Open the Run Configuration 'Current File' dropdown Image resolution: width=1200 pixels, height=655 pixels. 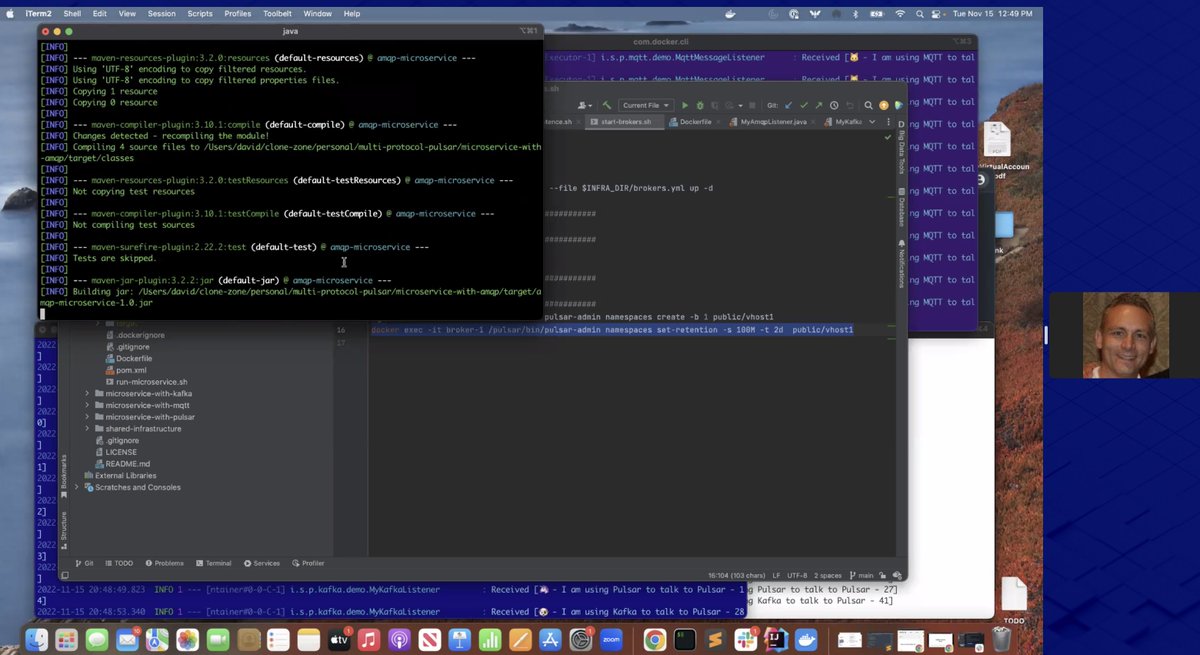646,105
